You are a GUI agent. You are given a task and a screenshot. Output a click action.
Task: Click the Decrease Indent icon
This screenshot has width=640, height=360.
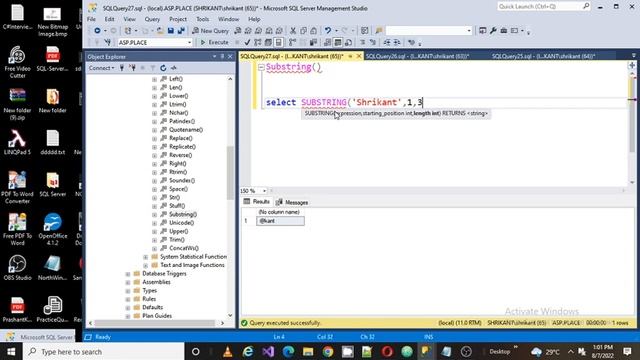click(x=387, y=42)
